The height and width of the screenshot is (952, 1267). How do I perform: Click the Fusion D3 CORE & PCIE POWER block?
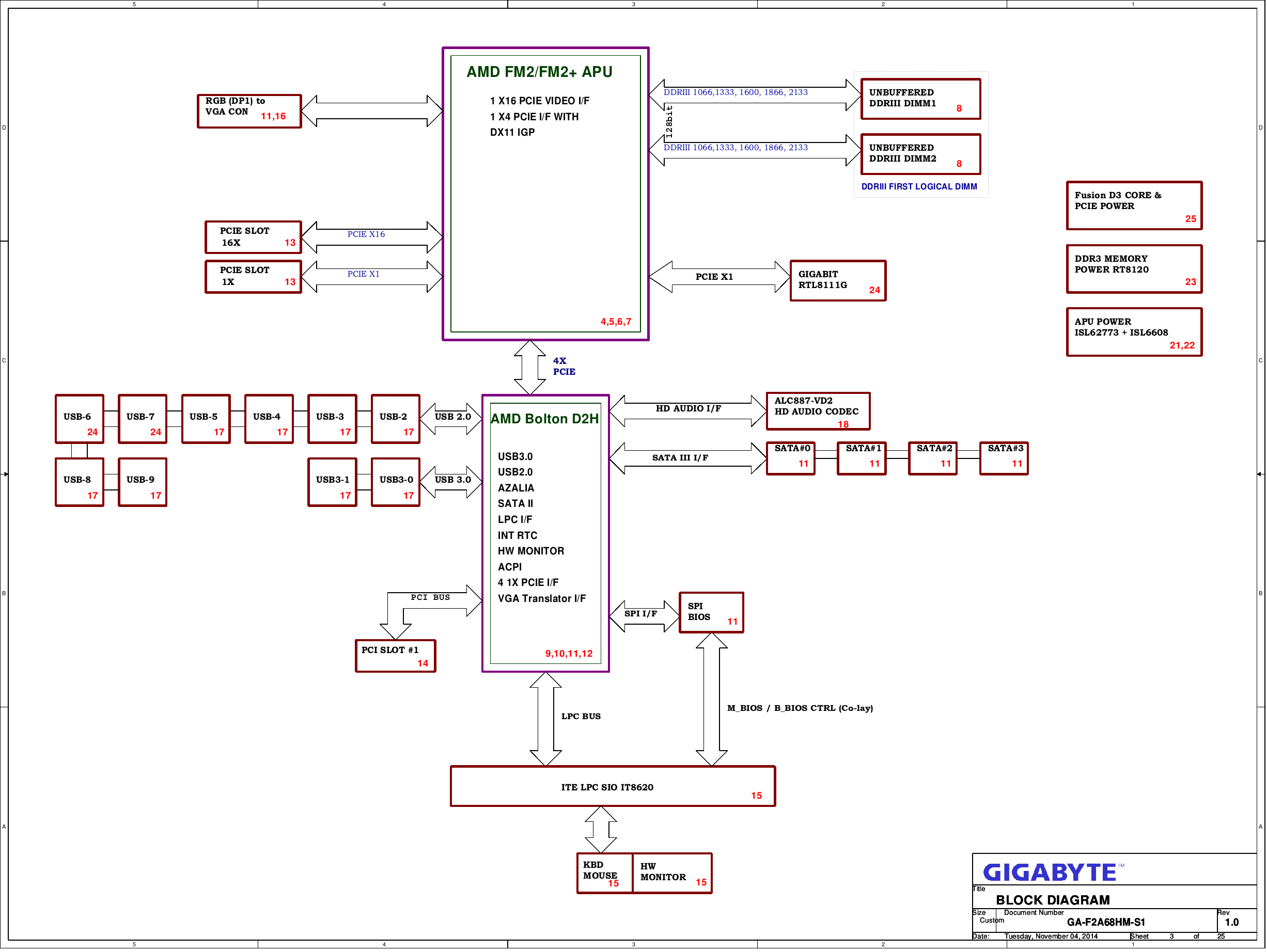pos(1134,207)
